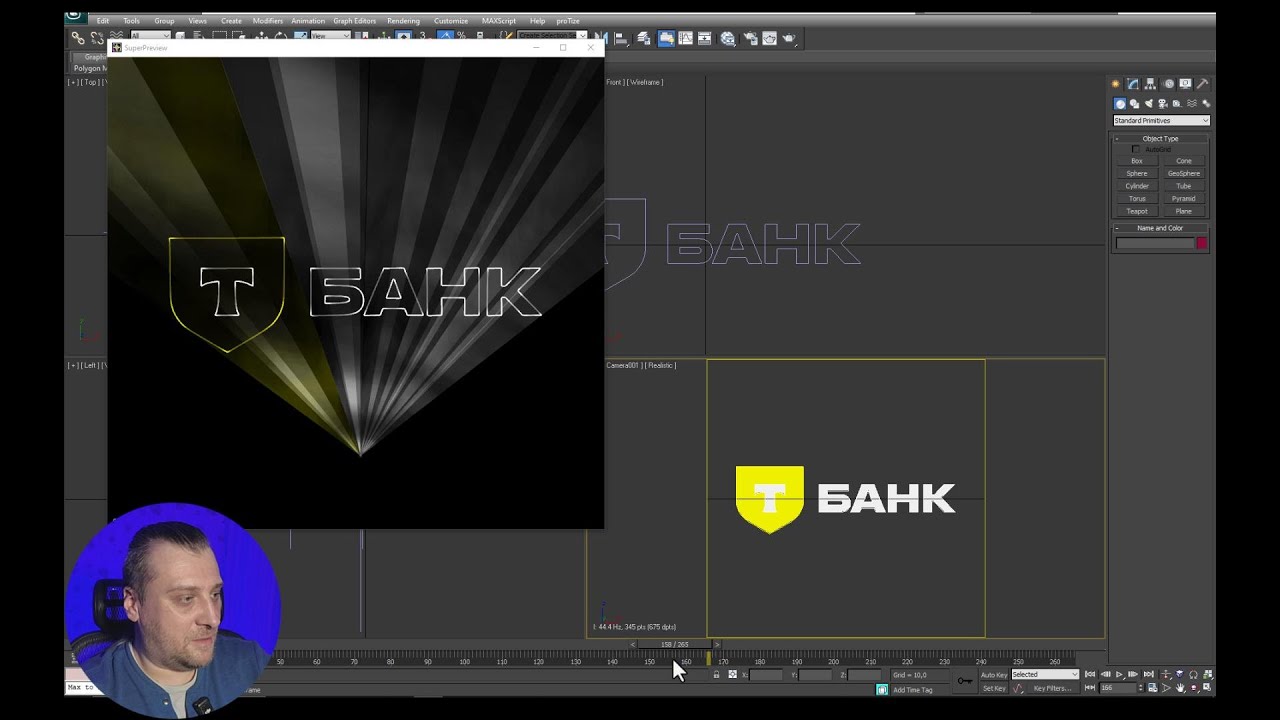Open the Motion command panel tab
Screen dimensions: 1280x720
tap(1168, 84)
